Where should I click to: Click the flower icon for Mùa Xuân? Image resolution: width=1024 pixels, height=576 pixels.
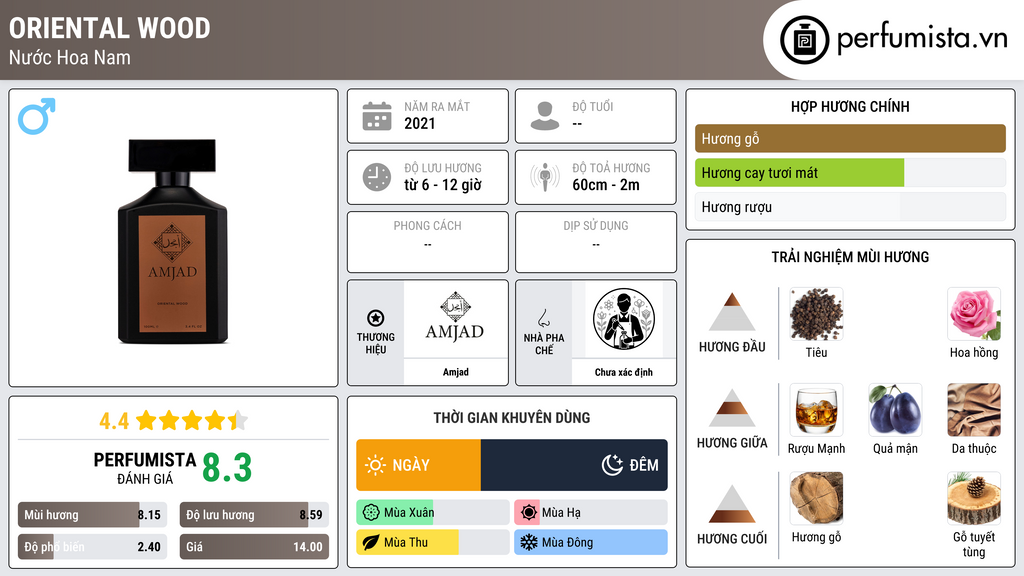pyautogui.click(x=371, y=513)
